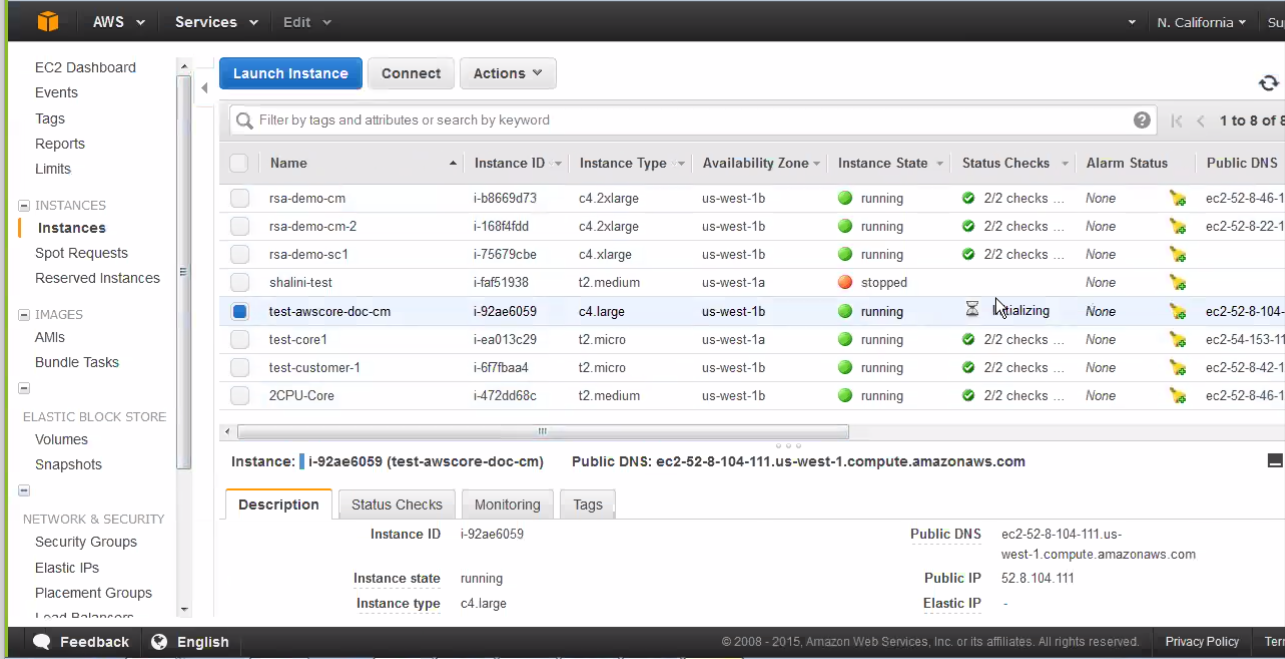This screenshot has height=659, width=1285.
Task: Collapse the INSTANCES sidebar section
Action: tap(24, 205)
